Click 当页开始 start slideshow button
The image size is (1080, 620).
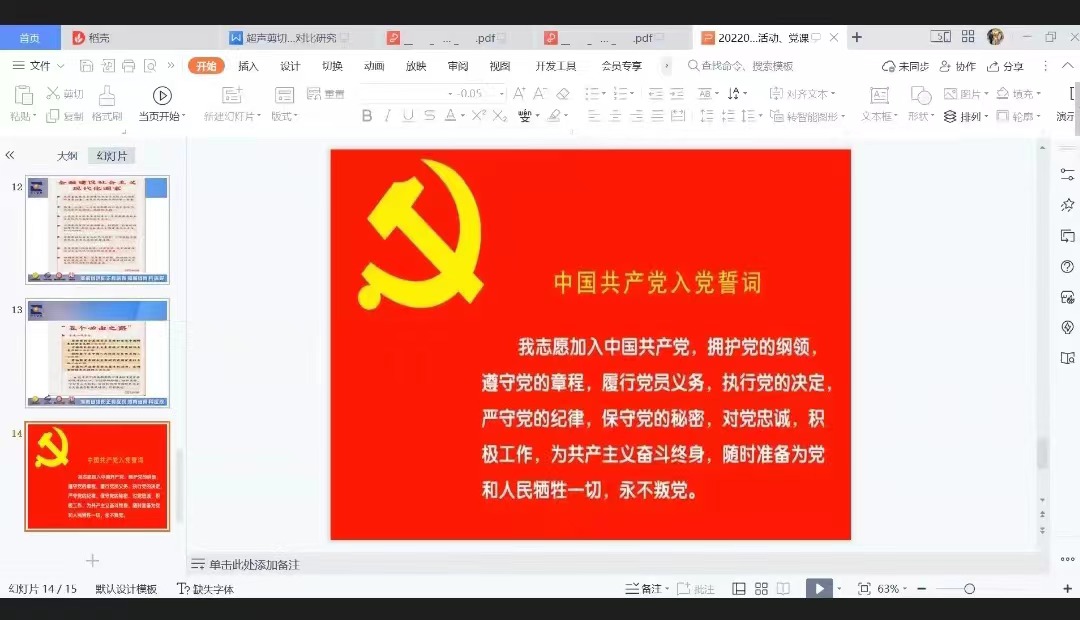click(x=162, y=104)
